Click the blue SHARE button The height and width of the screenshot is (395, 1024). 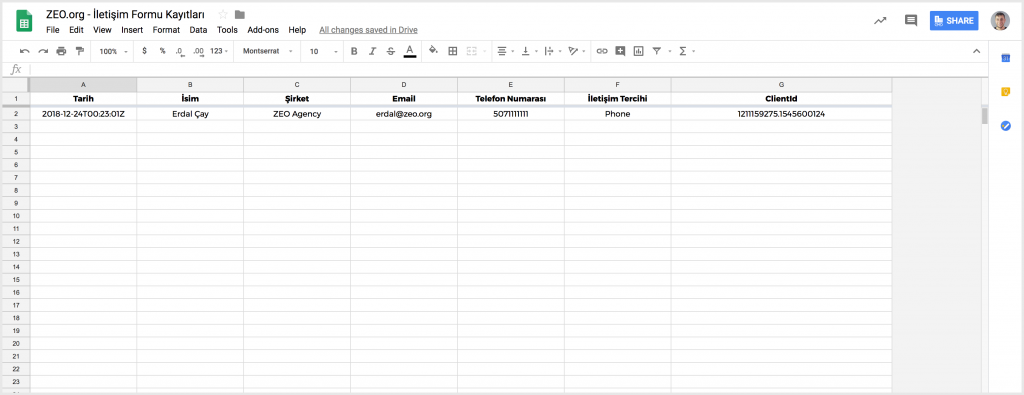(x=954, y=20)
